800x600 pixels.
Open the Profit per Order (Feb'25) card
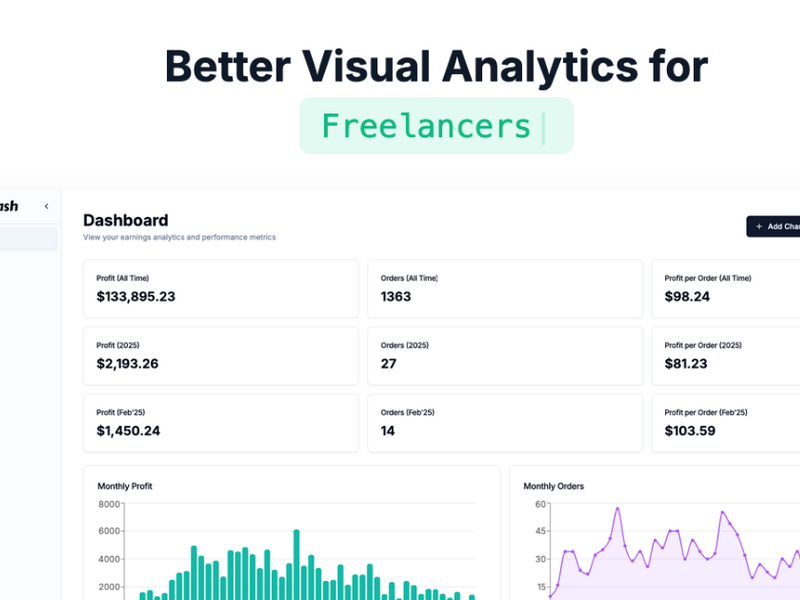(x=725, y=422)
